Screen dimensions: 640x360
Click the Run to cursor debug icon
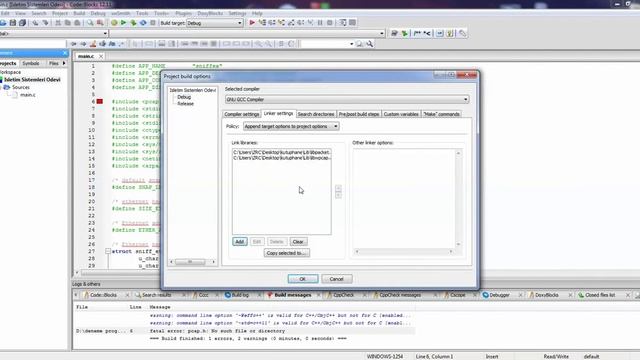click(262, 23)
